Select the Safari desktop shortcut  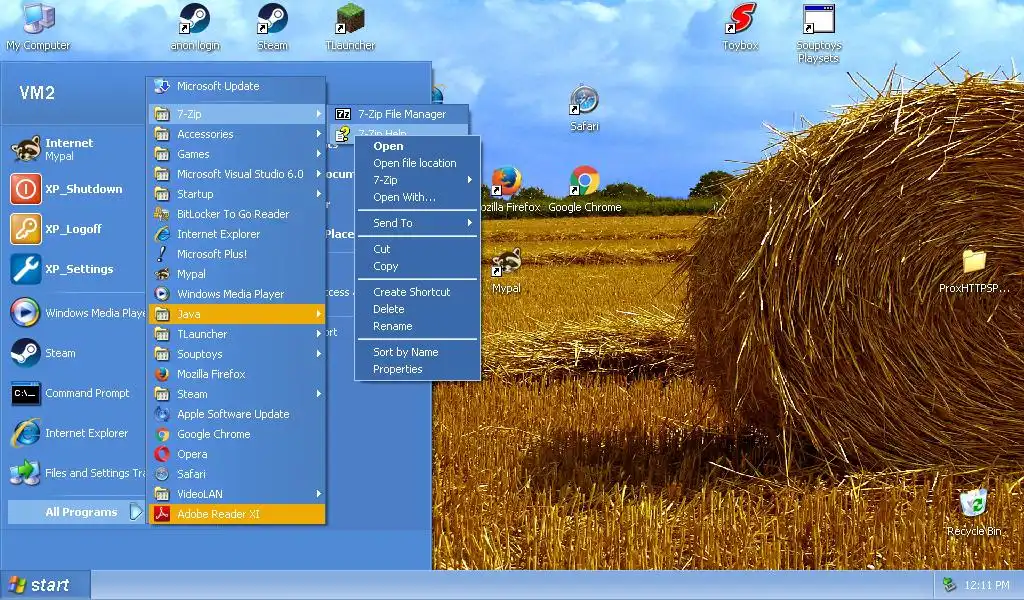coord(584,108)
